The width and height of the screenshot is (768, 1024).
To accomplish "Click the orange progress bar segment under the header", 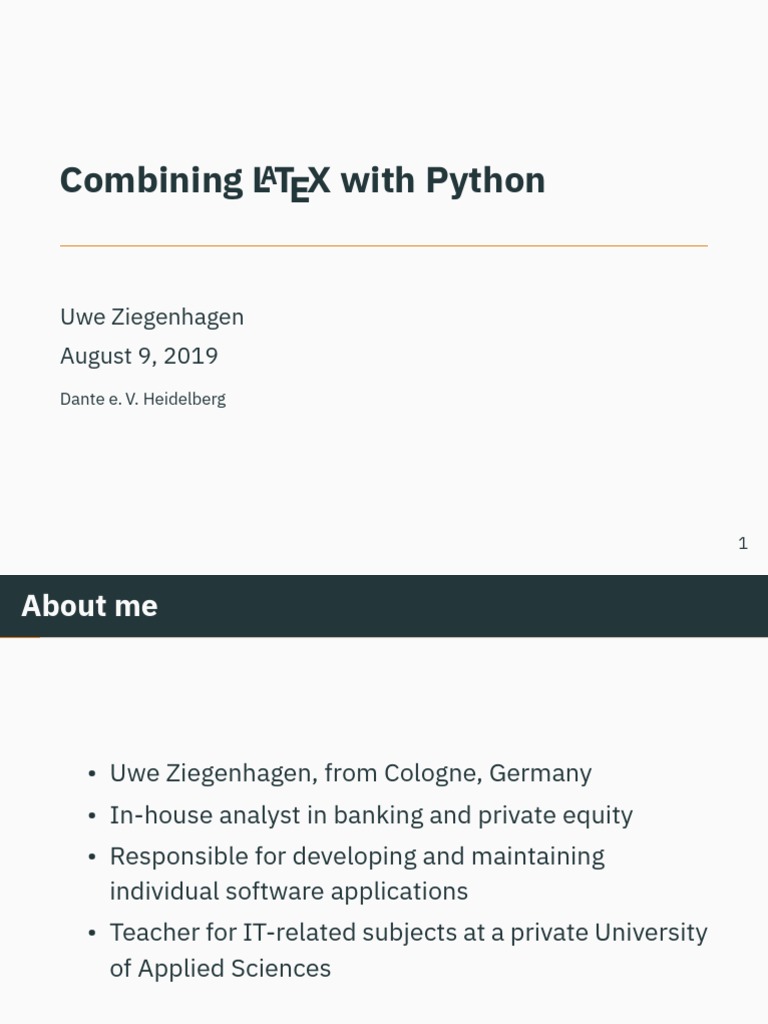I will (20, 636).
